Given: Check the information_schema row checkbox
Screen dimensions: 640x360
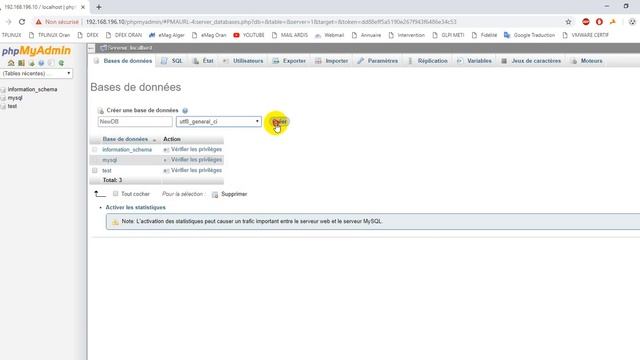Looking at the screenshot, I should (95, 150).
